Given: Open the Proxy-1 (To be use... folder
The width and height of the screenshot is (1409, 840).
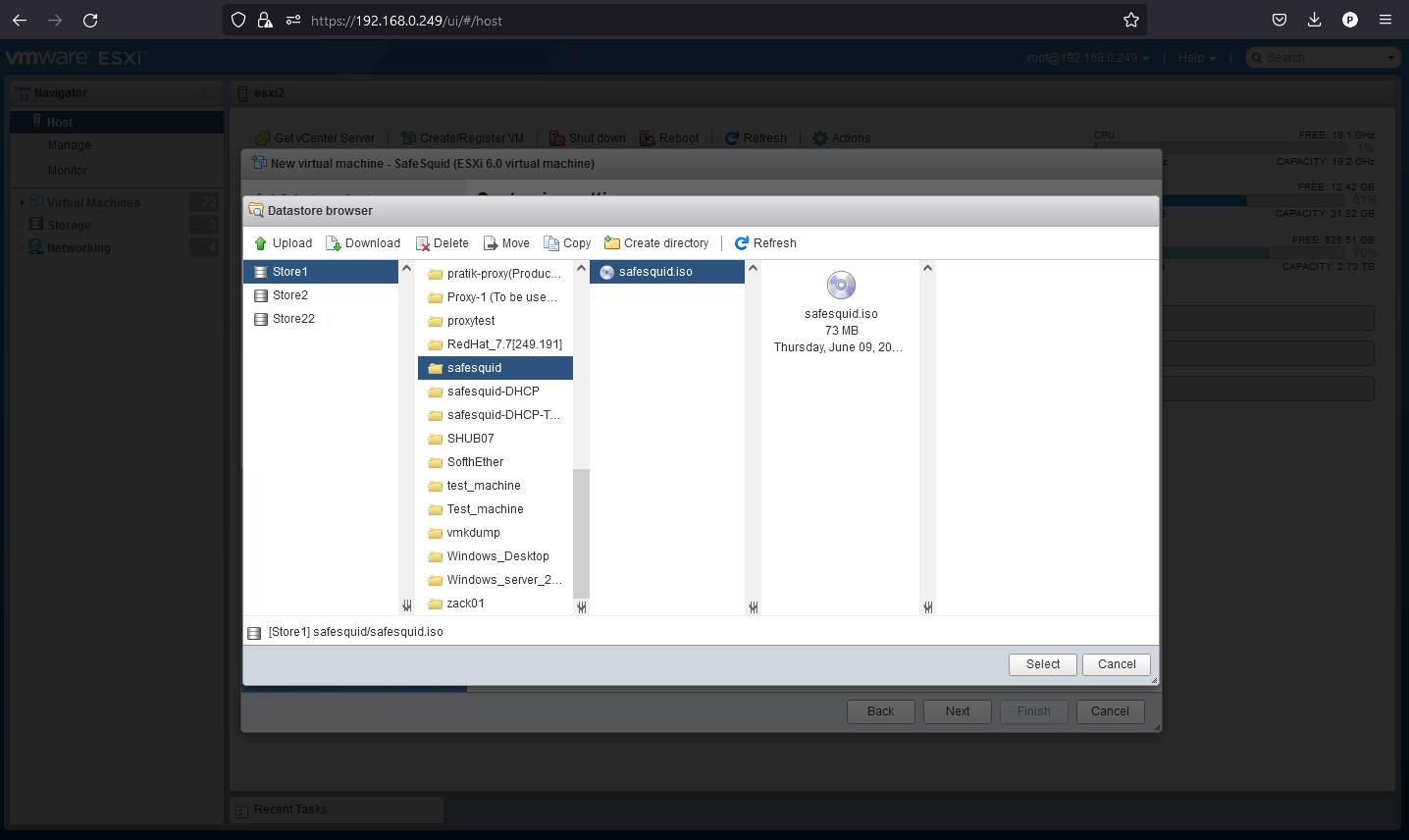Looking at the screenshot, I should coord(496,297).
